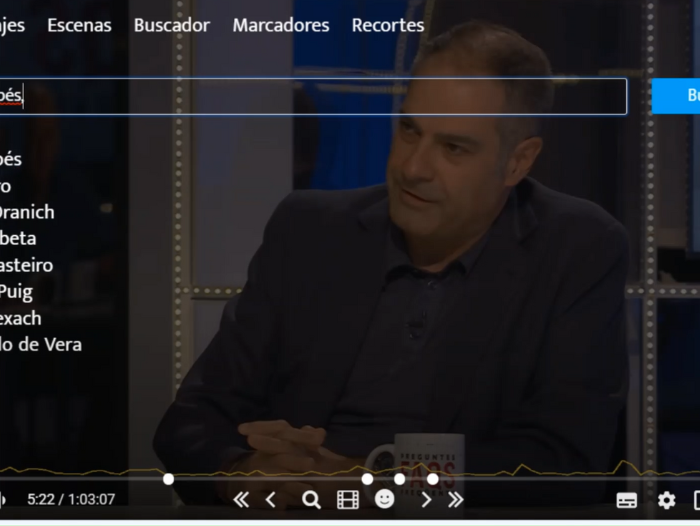Click the current playback position handle
This screenshot has width=700, height=526.
pyautogui.click(x=168, y=479)
